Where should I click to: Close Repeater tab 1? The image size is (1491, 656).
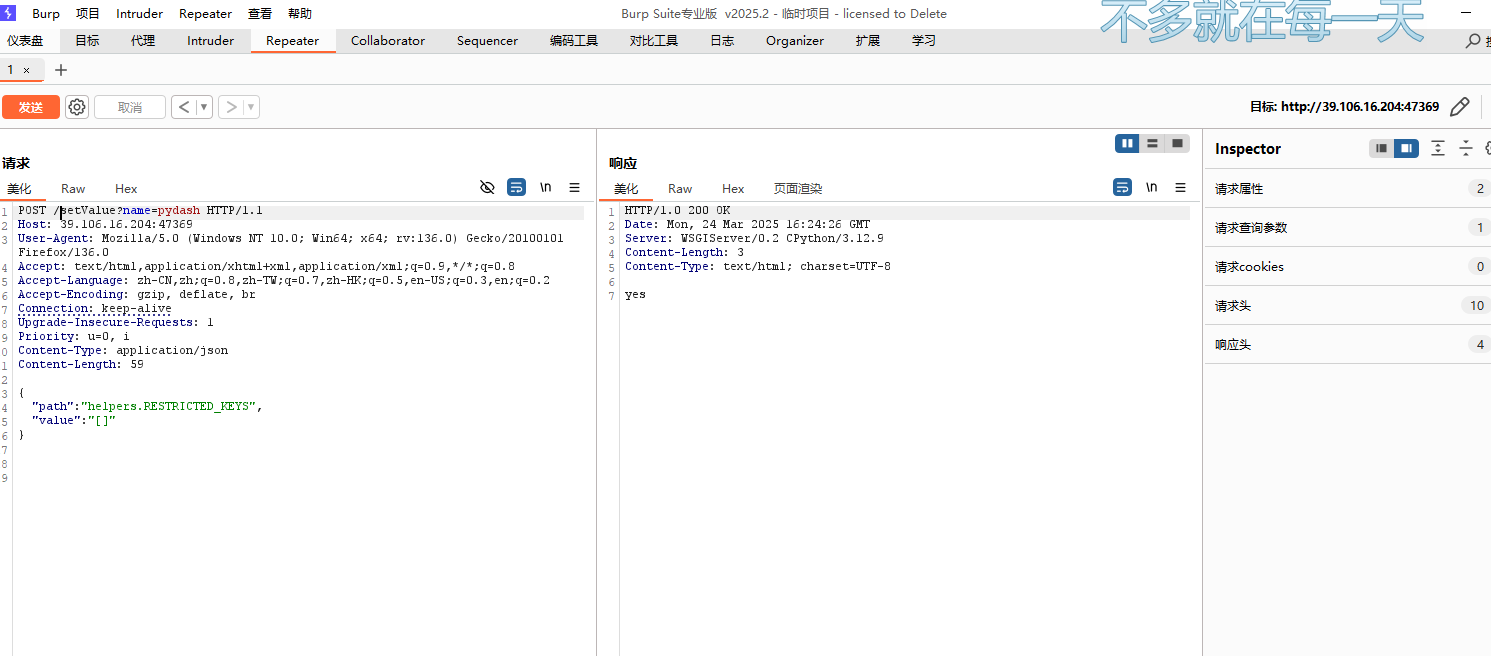point(27,70)
